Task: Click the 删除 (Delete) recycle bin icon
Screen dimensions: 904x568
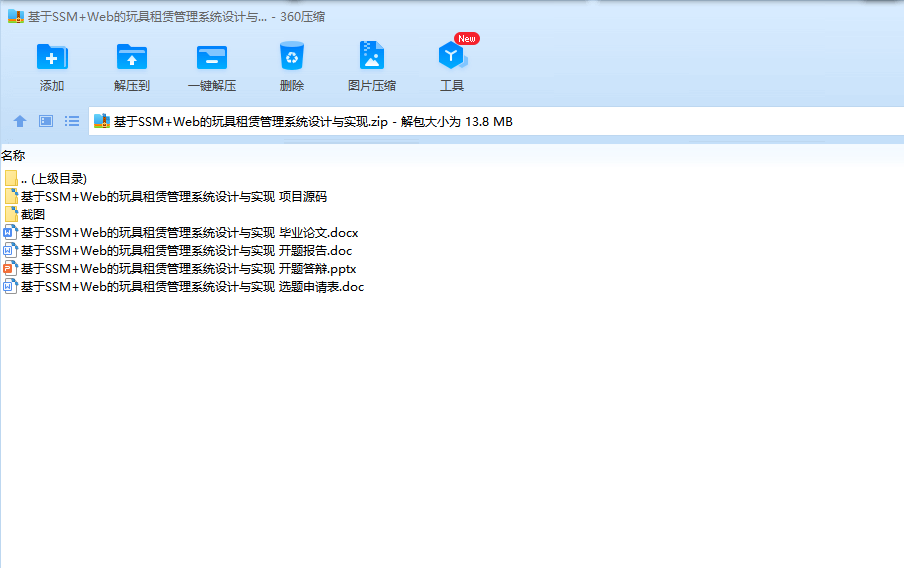Action: pos(292,56)
